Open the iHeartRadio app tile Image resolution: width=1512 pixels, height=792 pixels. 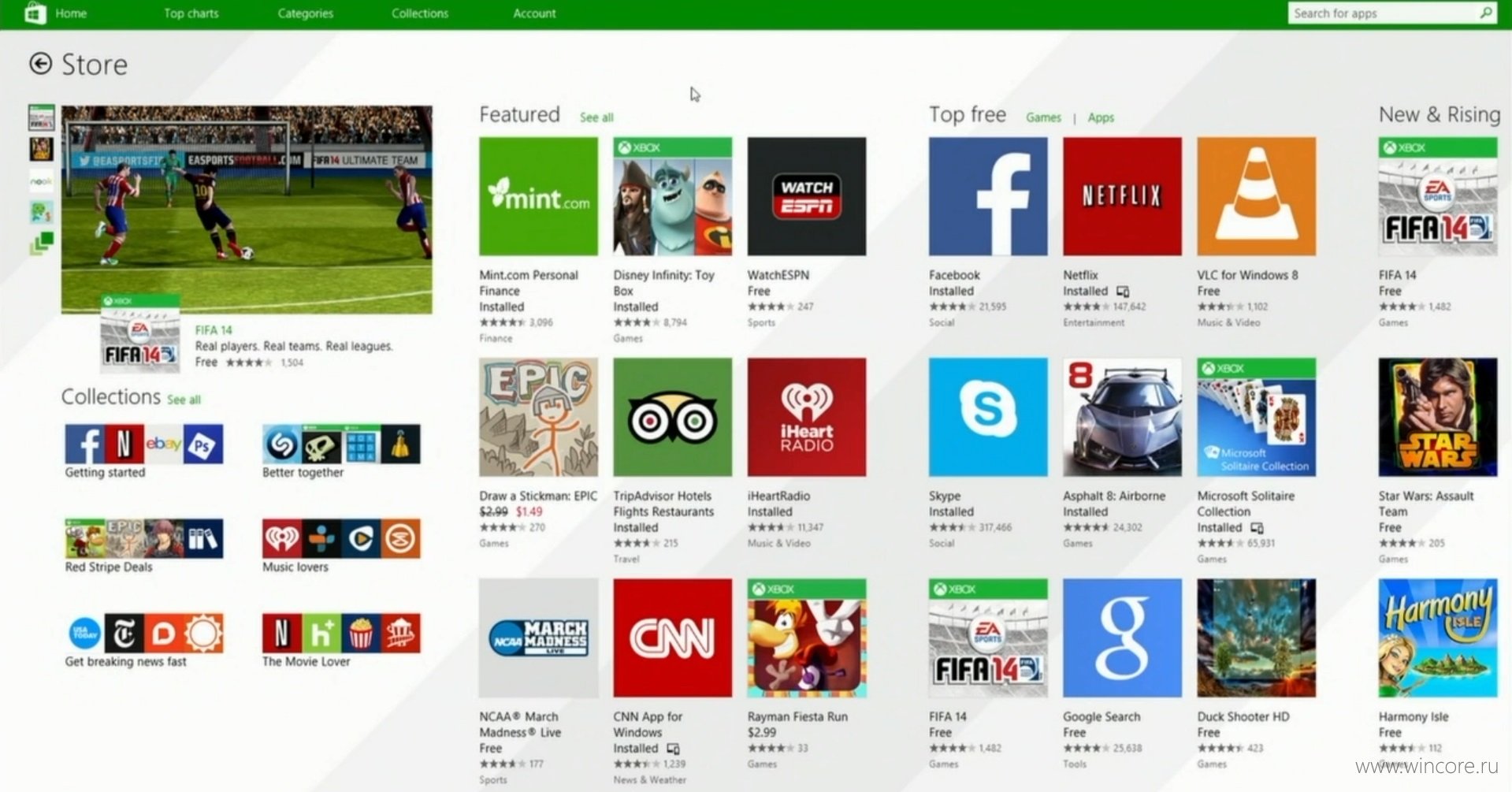pos(807,417)
